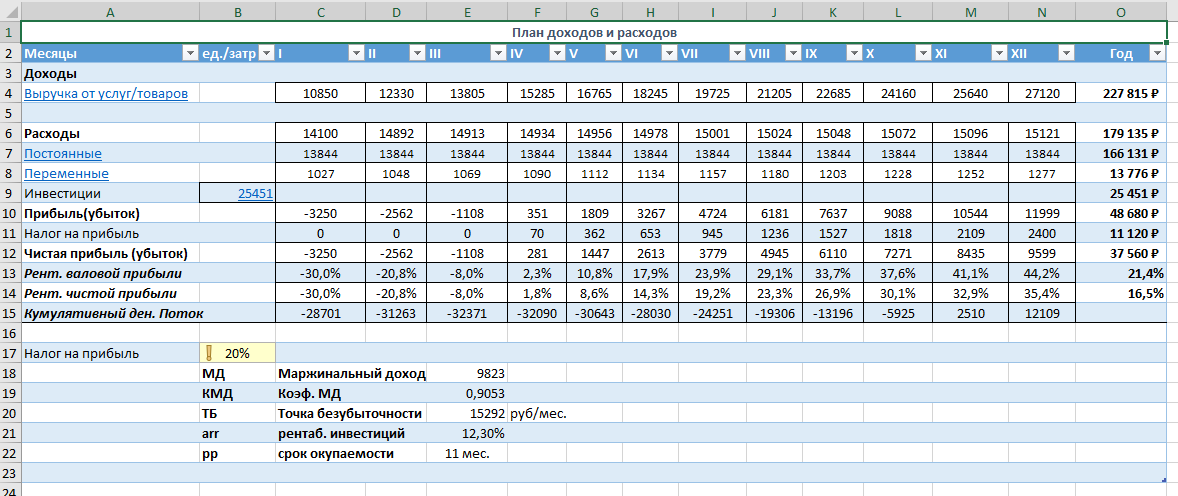Viewport: 1178px width, 496px height.
Task: Select the 12,30% investment return cell
Action: [x=467, y=433]
